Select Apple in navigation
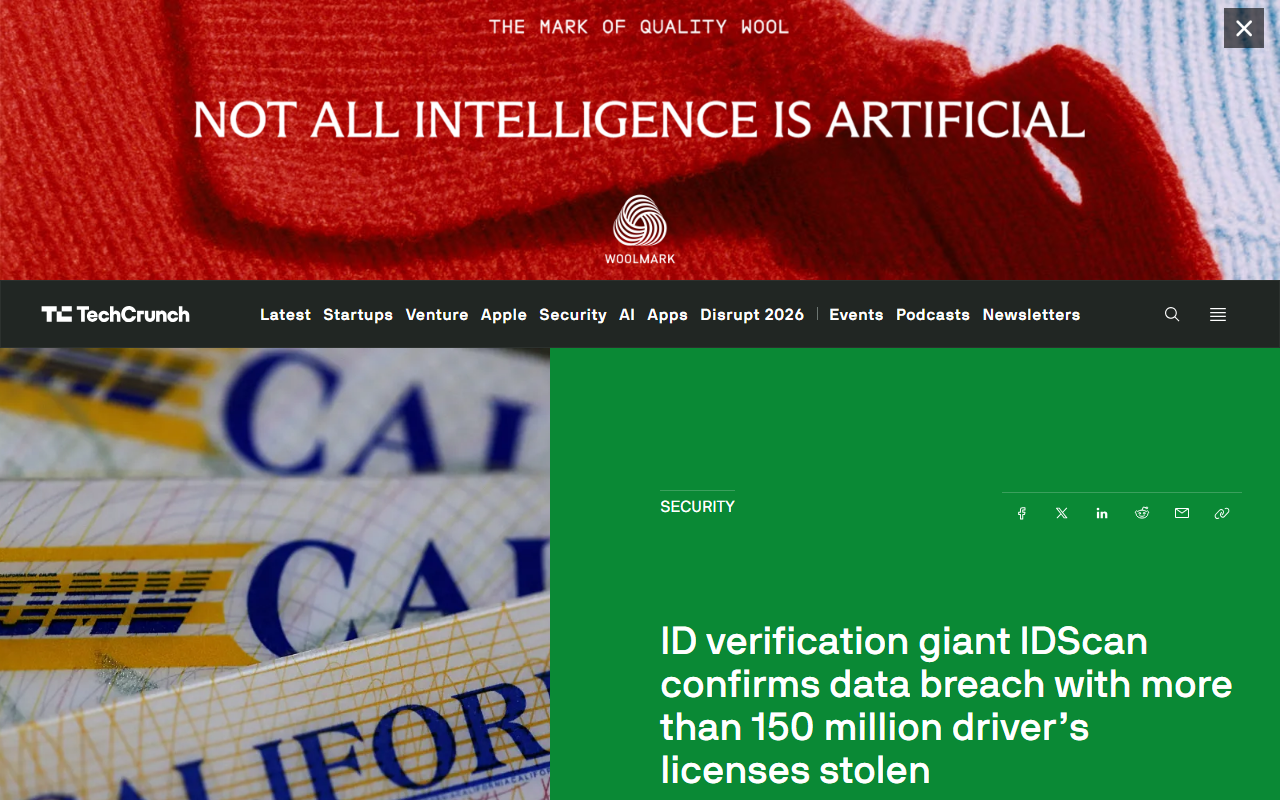 [504, 314]
